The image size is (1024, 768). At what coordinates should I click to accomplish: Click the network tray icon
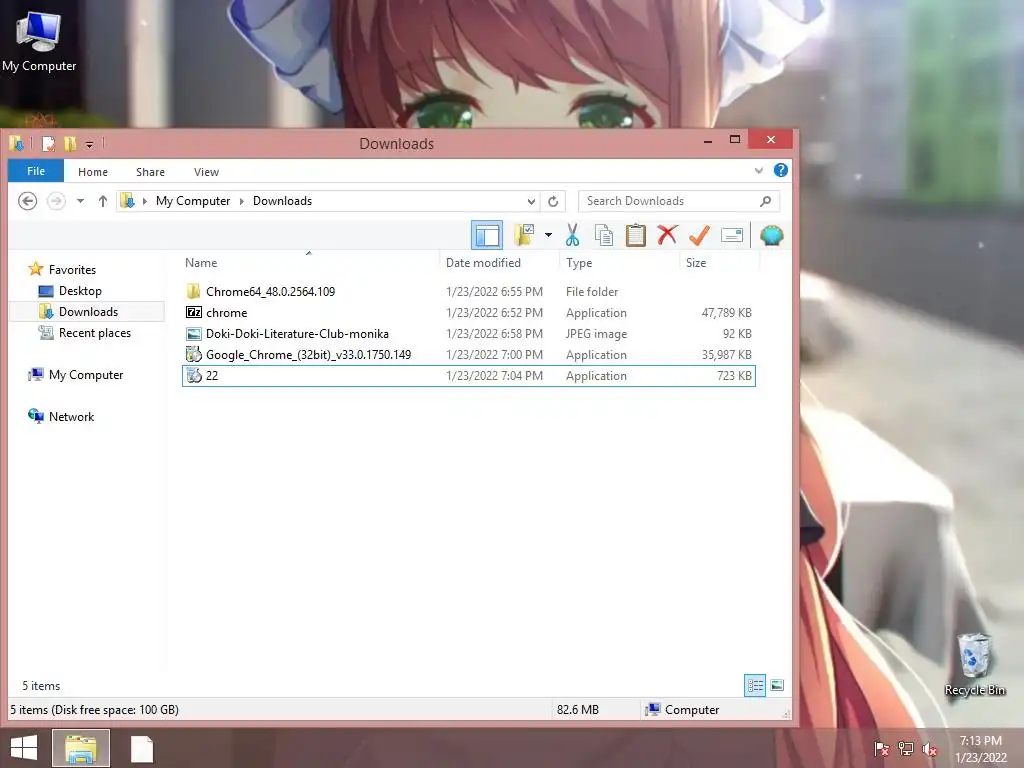click(906, 748)
